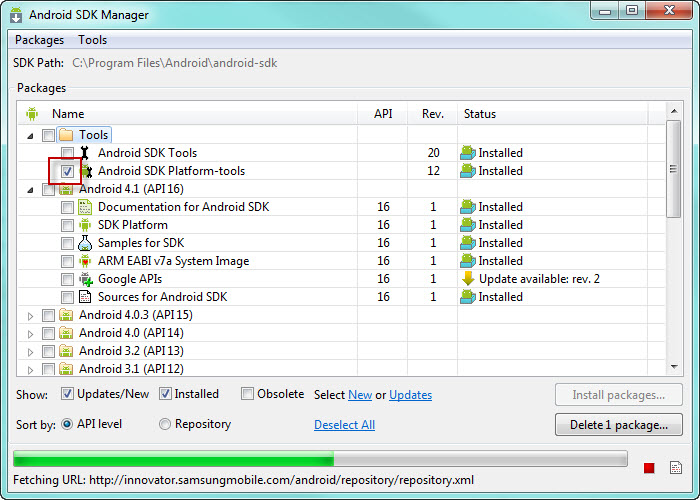
Task: Click the yellow update-available arrow for Google APIs
Action: coord(468,279)
